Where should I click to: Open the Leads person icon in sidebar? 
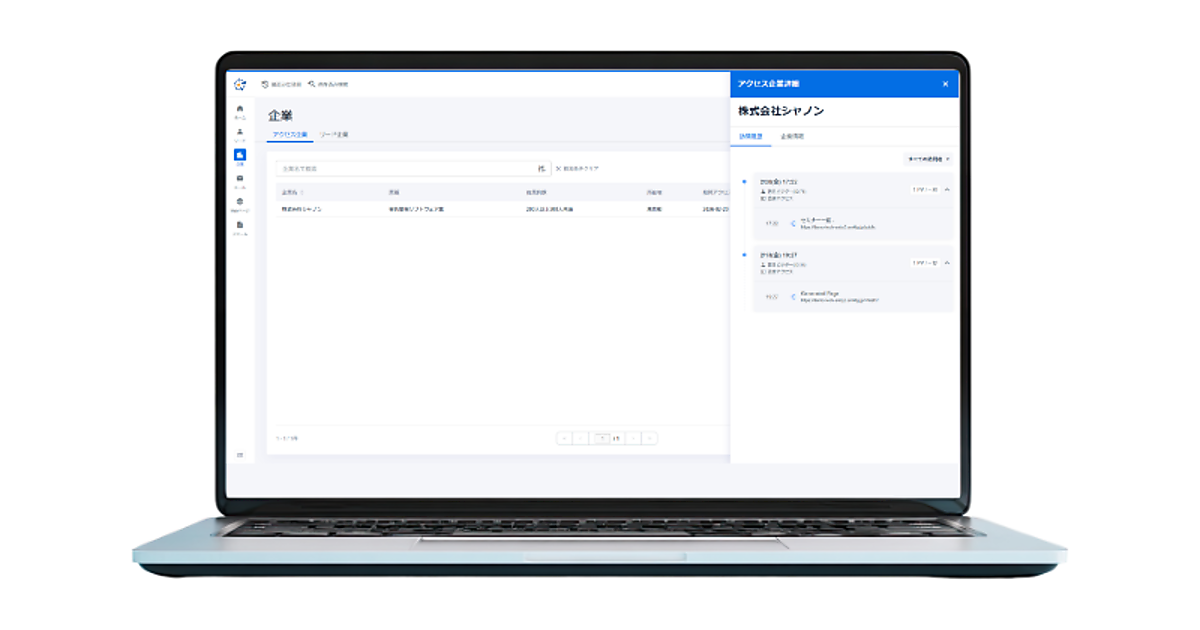point(240,133)
